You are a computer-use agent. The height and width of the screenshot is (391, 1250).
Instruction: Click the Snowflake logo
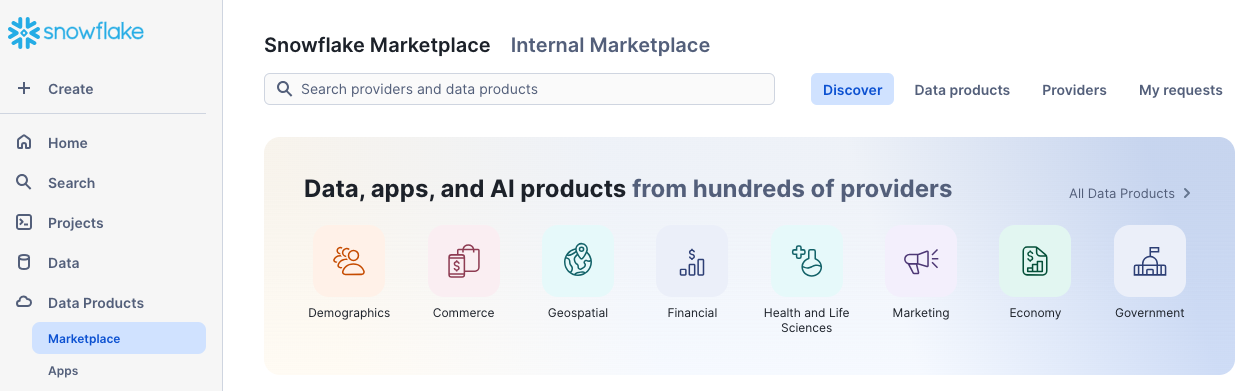coord(76,33)
